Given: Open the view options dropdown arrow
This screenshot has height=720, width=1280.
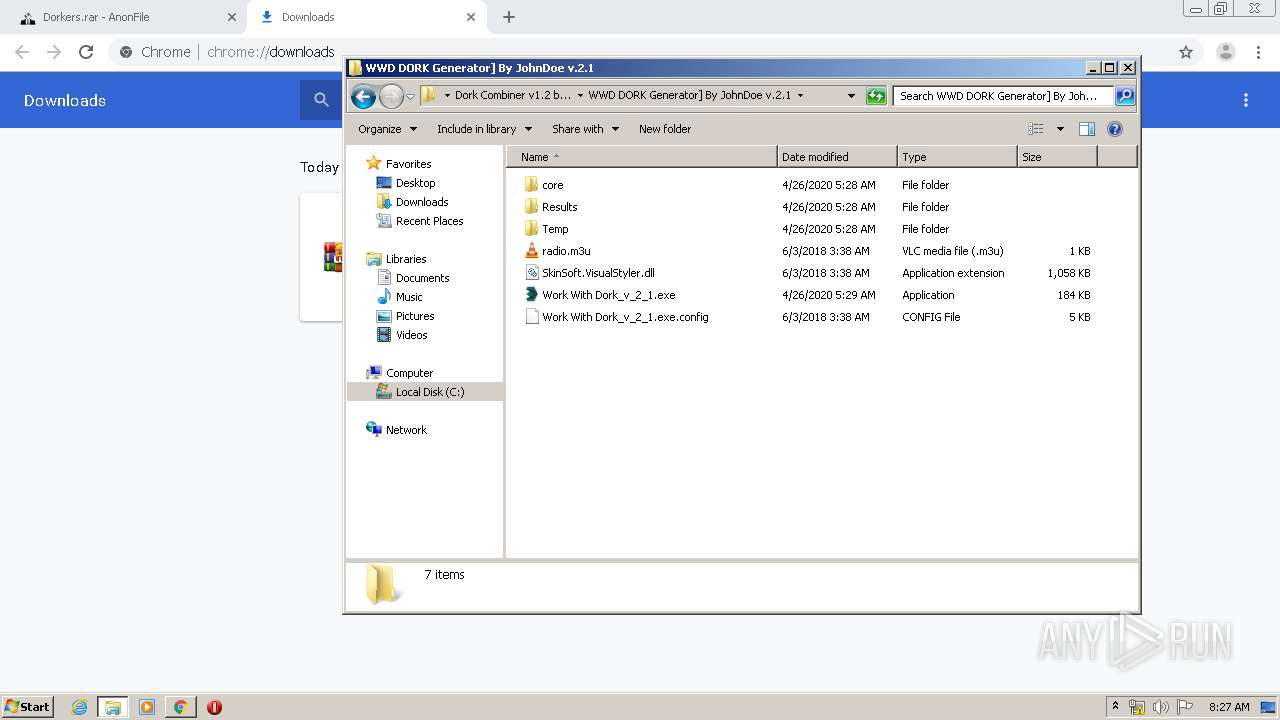Looking at the screenshot, I should 1060,129.
